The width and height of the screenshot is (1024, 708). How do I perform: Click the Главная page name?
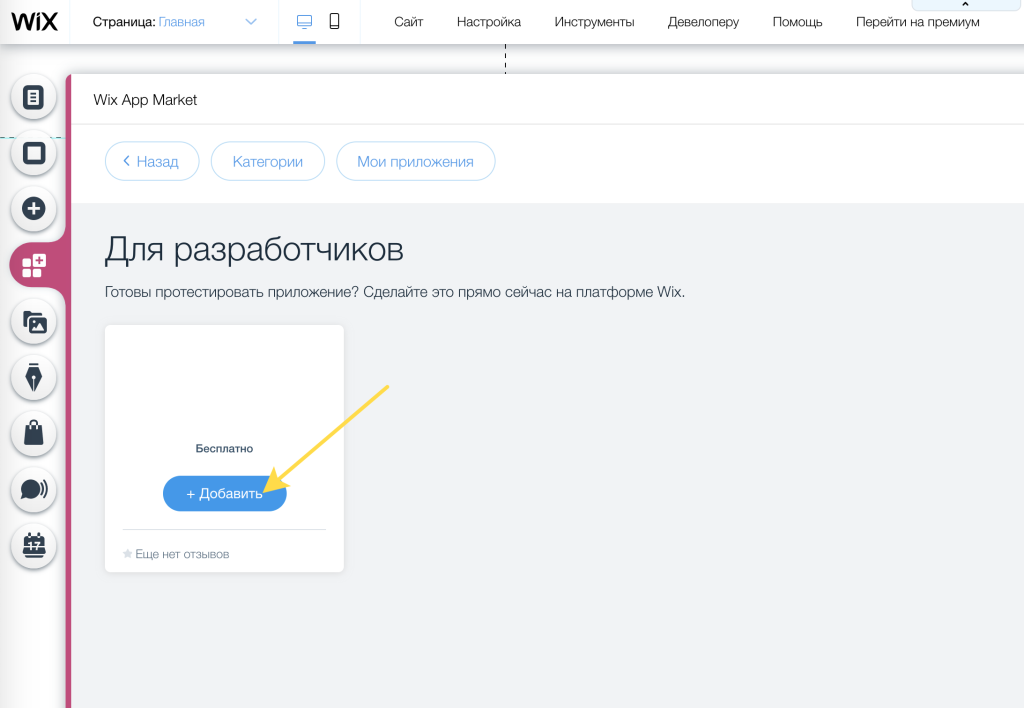point(182,22)
